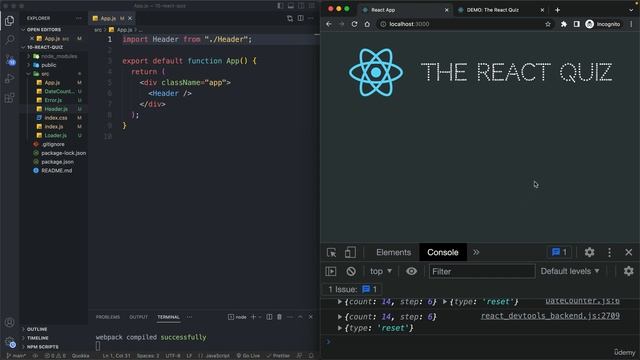Viewport: 640px width, 360px height.
Task: Open console settings gear
Action: click(x=629, y=271)
